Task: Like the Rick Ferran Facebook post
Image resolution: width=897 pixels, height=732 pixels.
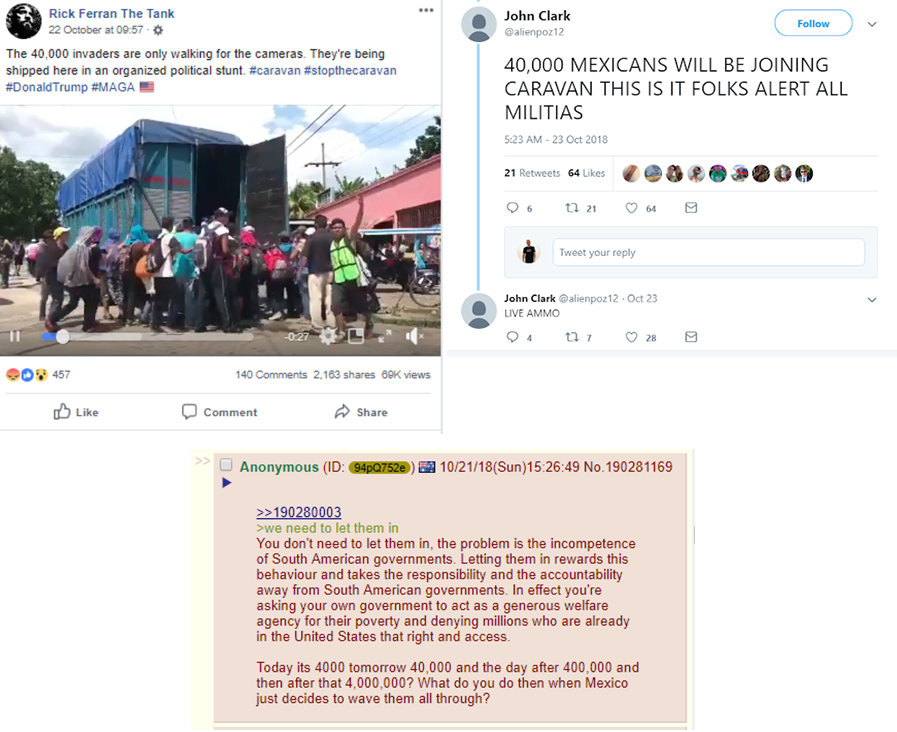Action: [76, 412]
